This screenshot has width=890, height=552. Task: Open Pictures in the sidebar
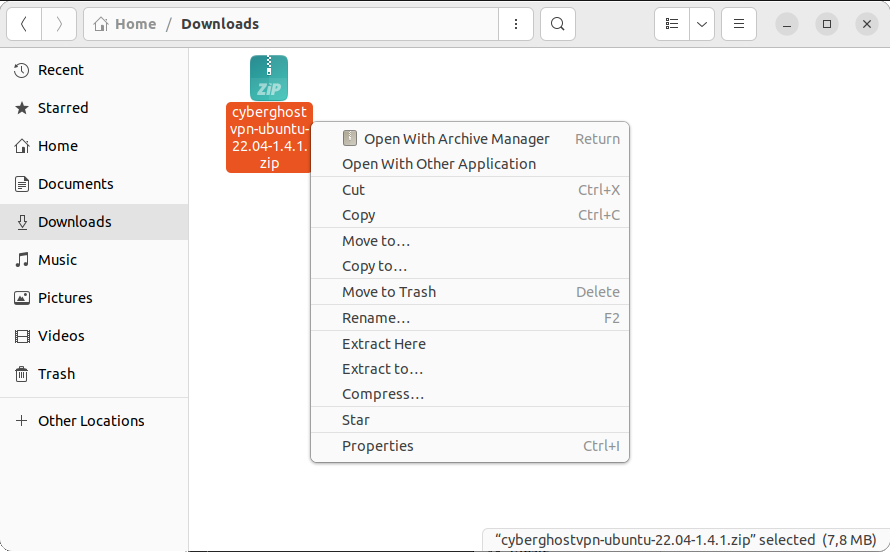tap(94, 298)
